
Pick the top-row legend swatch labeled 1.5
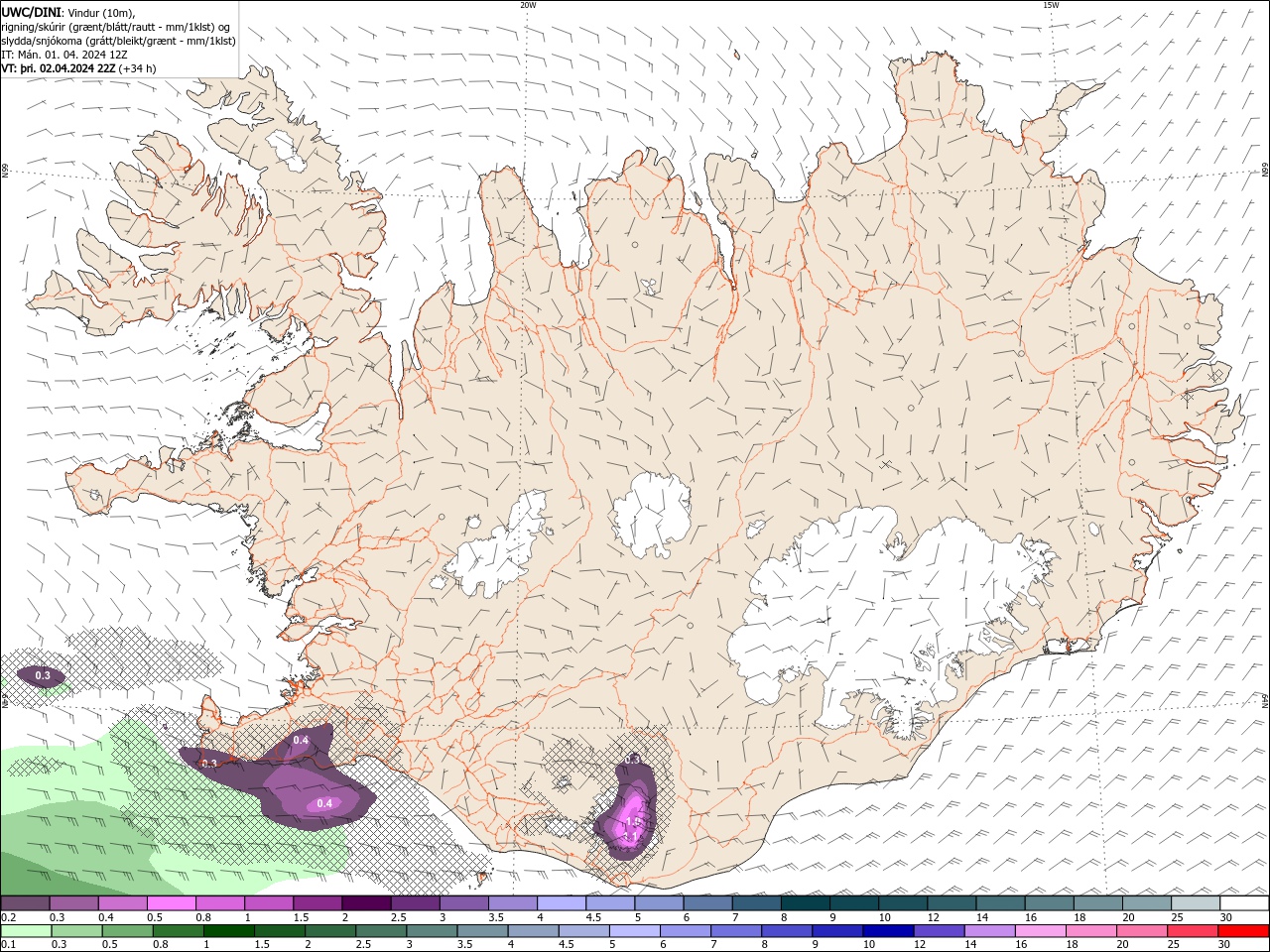[x=317, y=902]
